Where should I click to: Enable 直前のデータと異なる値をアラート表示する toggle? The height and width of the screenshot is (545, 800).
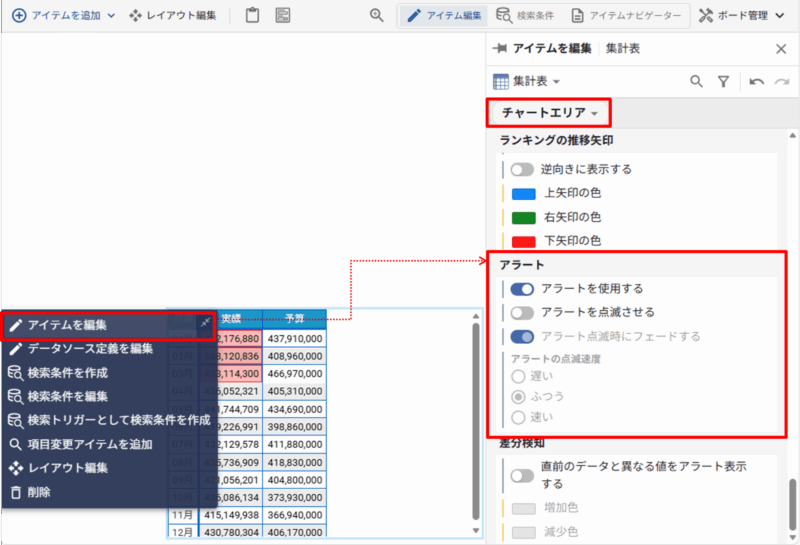(522, 475)
